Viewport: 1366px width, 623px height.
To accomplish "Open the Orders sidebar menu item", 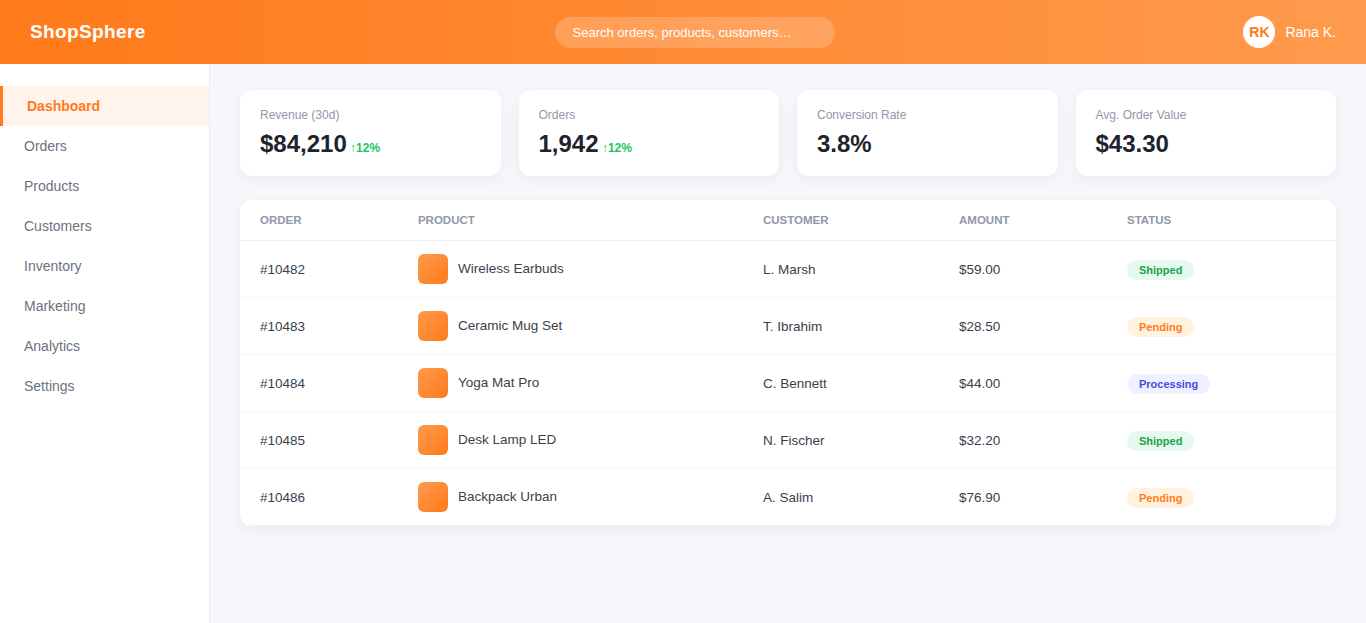I will pyautogui.click(x=104, y=146).
